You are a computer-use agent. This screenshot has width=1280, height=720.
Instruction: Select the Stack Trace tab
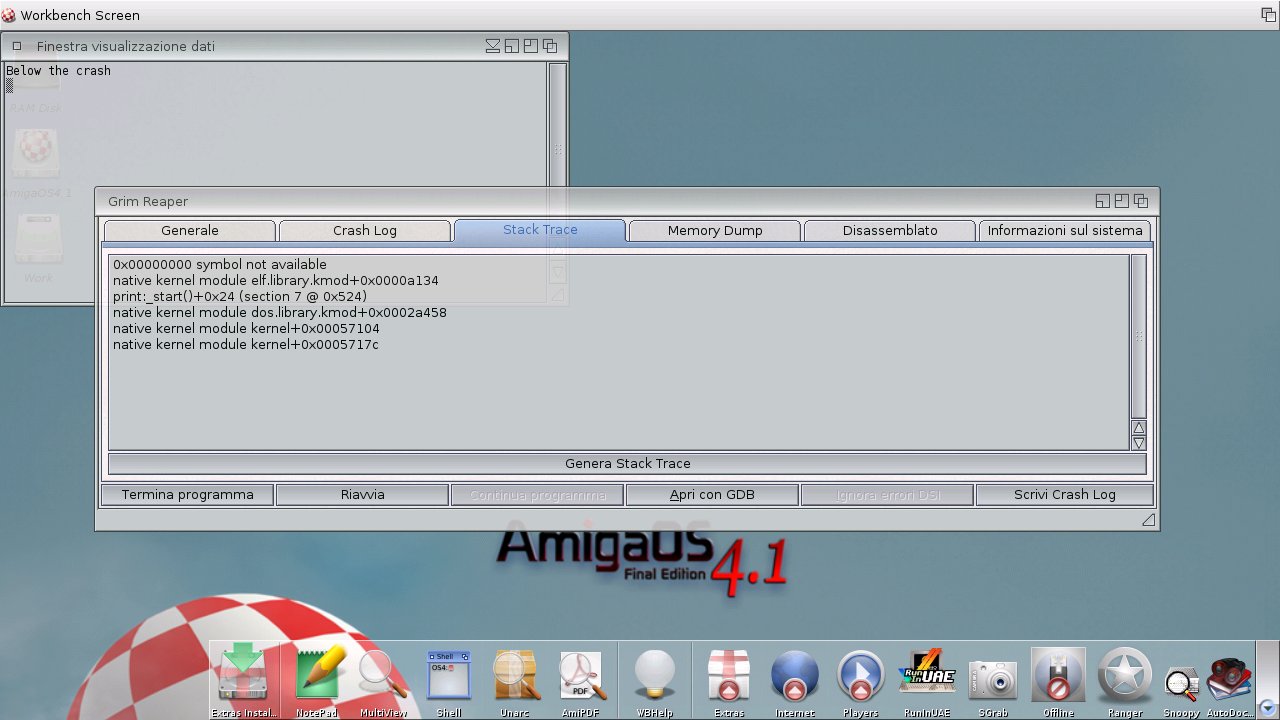pos(540,230)
